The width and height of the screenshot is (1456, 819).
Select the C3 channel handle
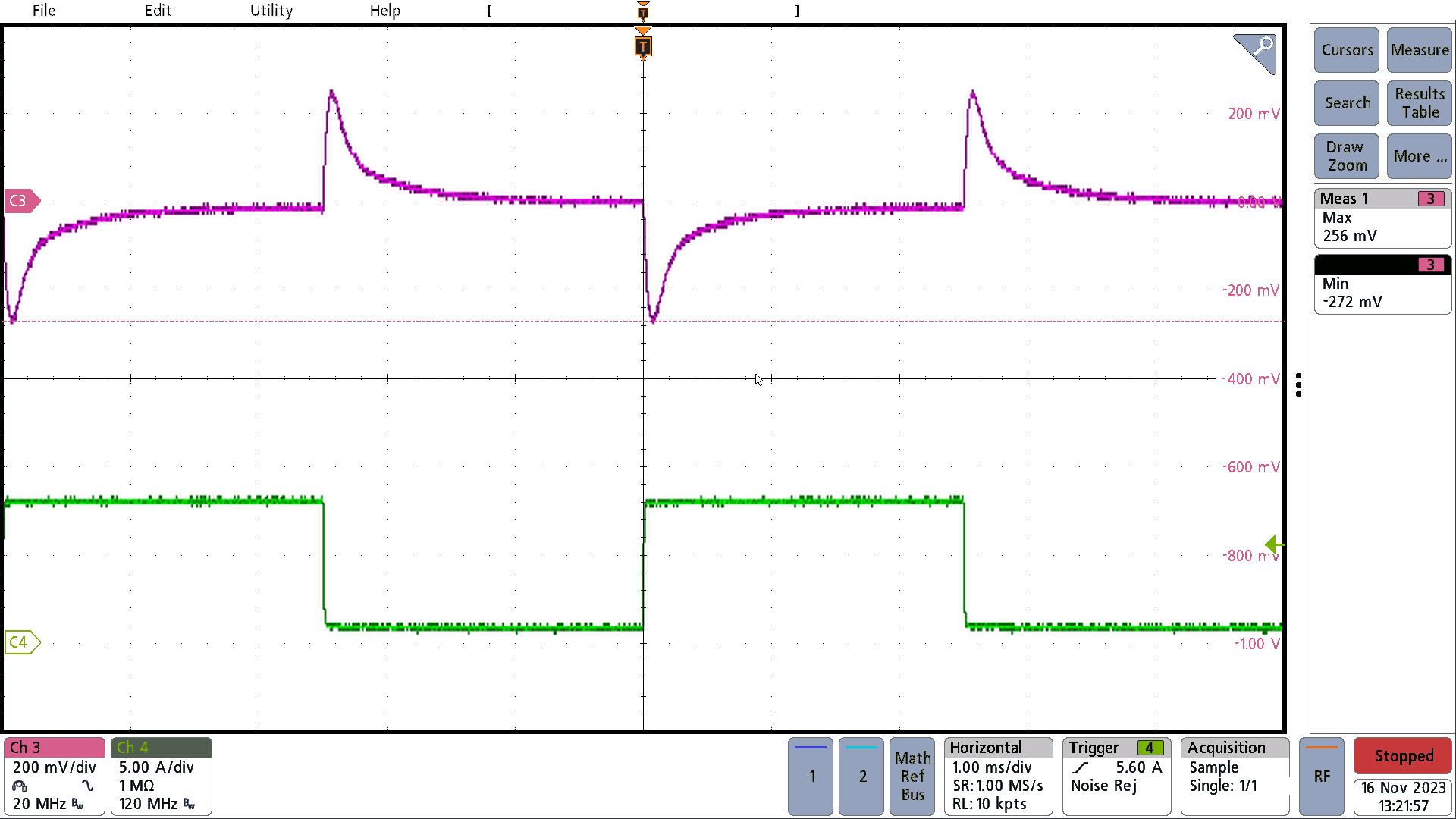click(x=22, y=201)
